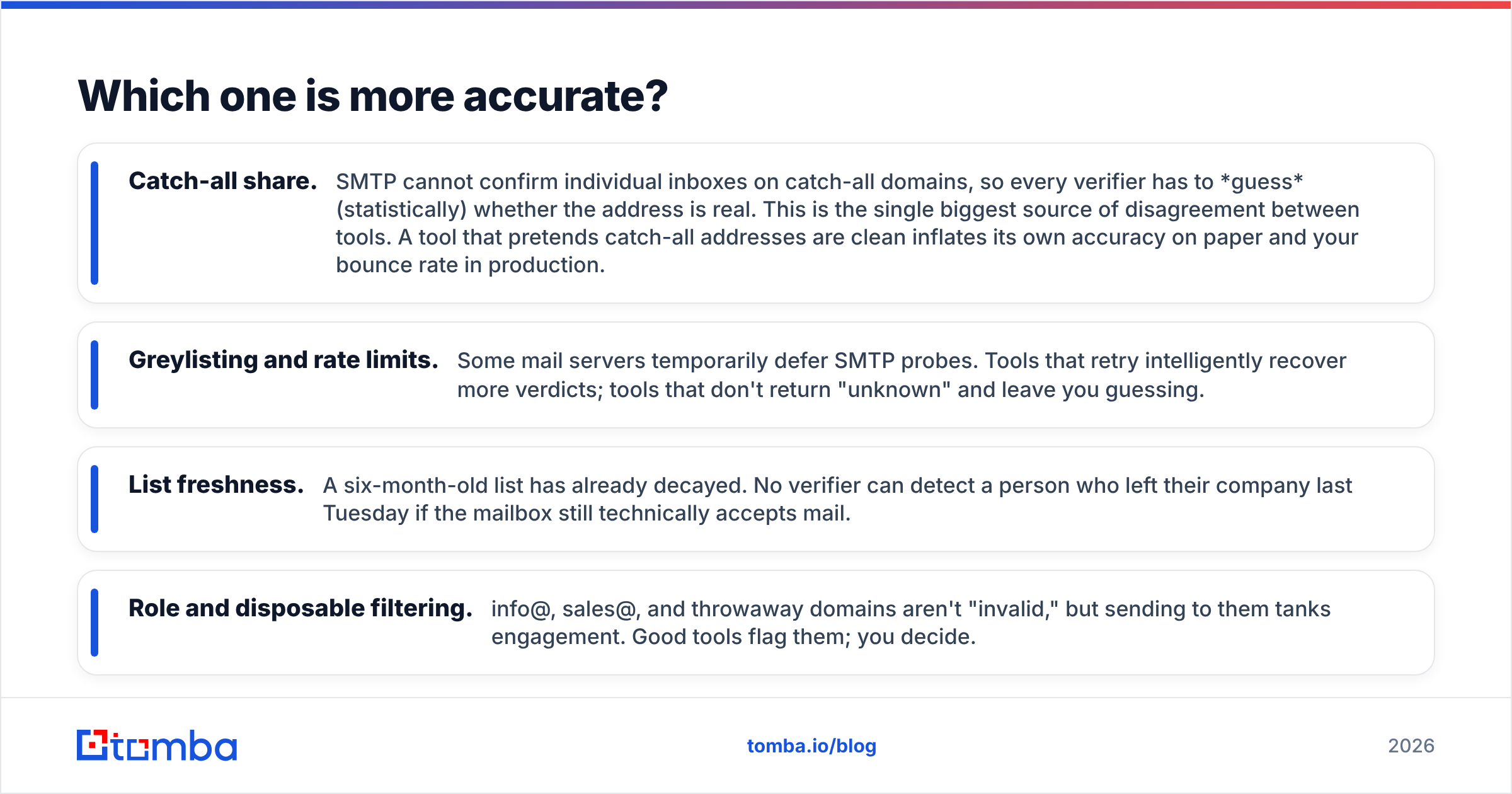Click the tomba logo icon
Image resolution: width=1512 pixels, height=794 pixels.
point(92,745)
